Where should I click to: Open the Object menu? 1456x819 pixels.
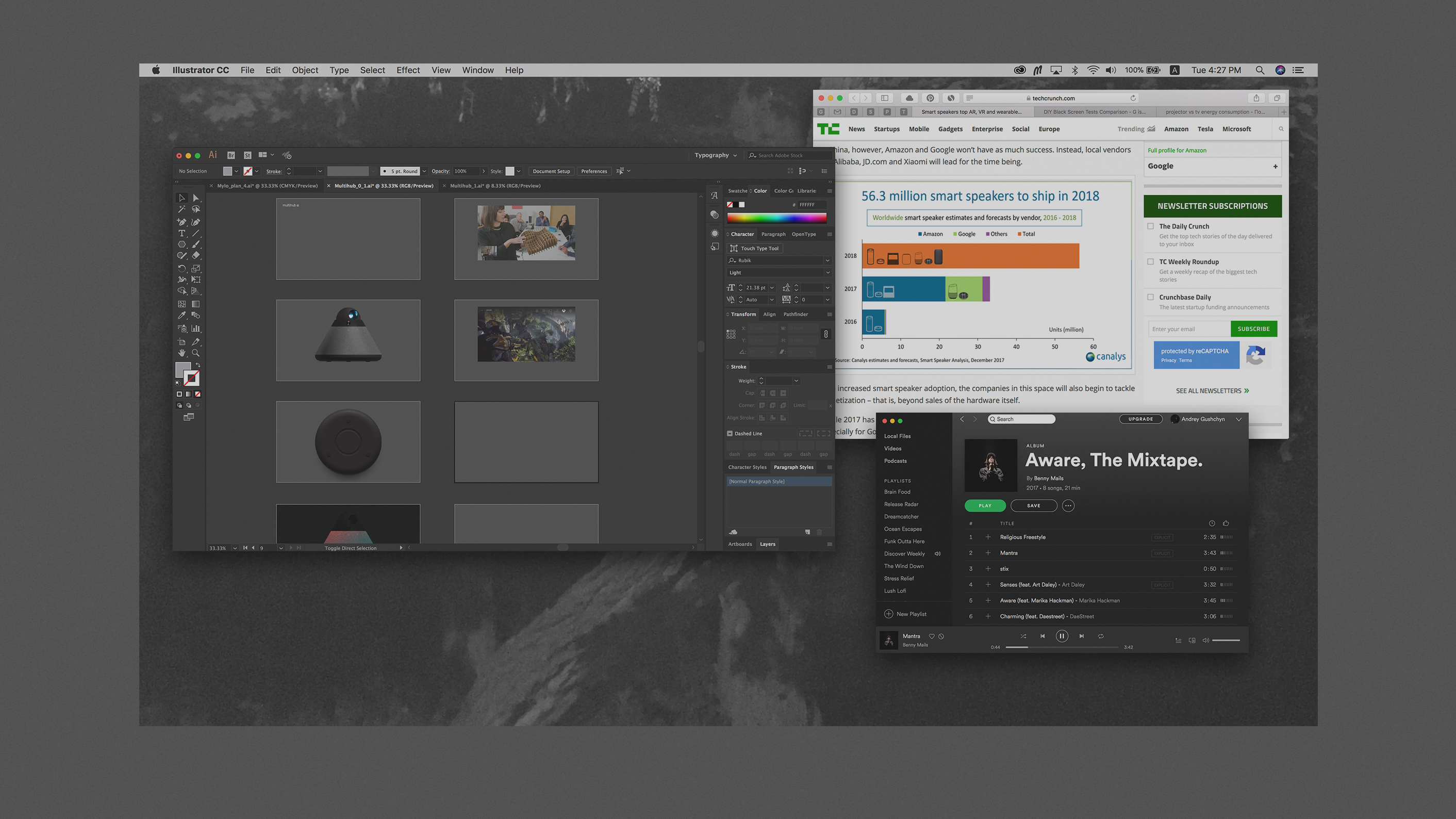(305, 70)
